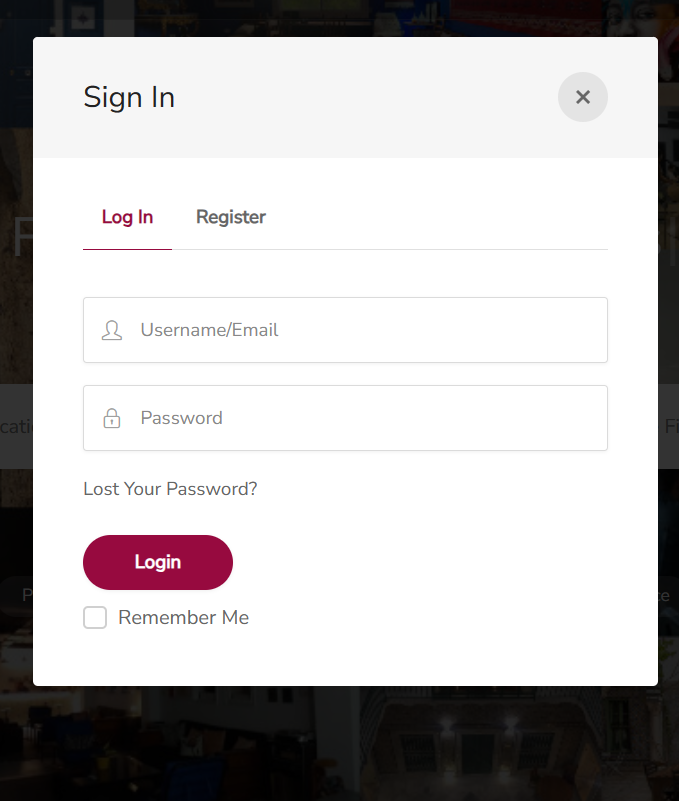Click the Remember Me label text
Viewport: 679px width, 801px height.
183,618
